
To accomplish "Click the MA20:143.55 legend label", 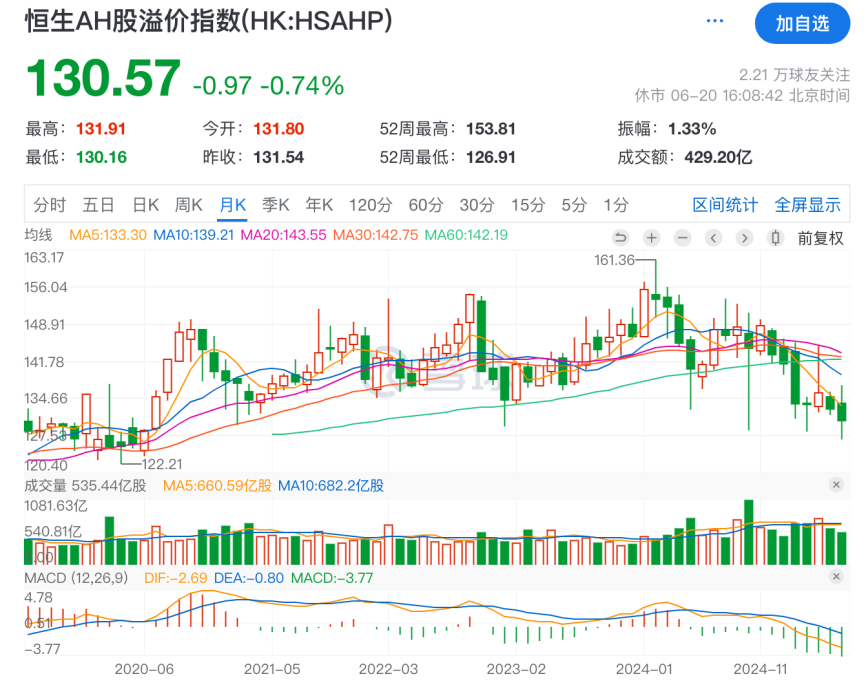I will coord(283,235).
